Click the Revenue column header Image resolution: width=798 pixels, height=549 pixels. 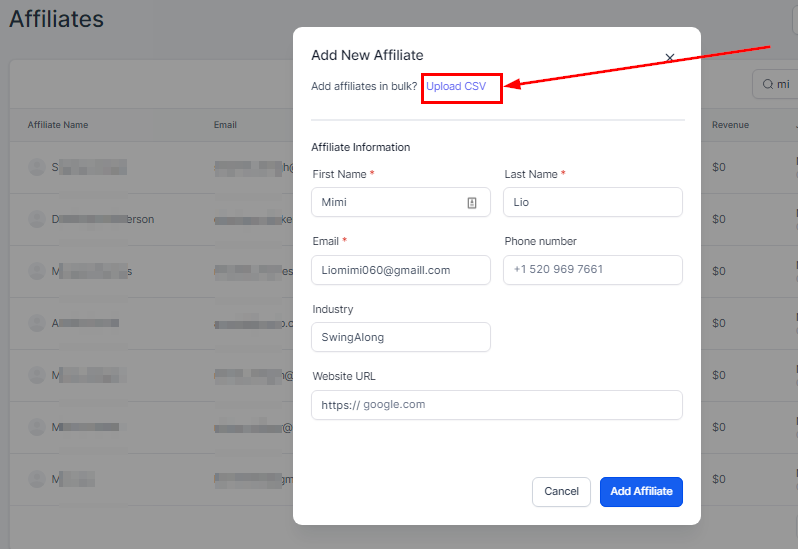(730, 125)
